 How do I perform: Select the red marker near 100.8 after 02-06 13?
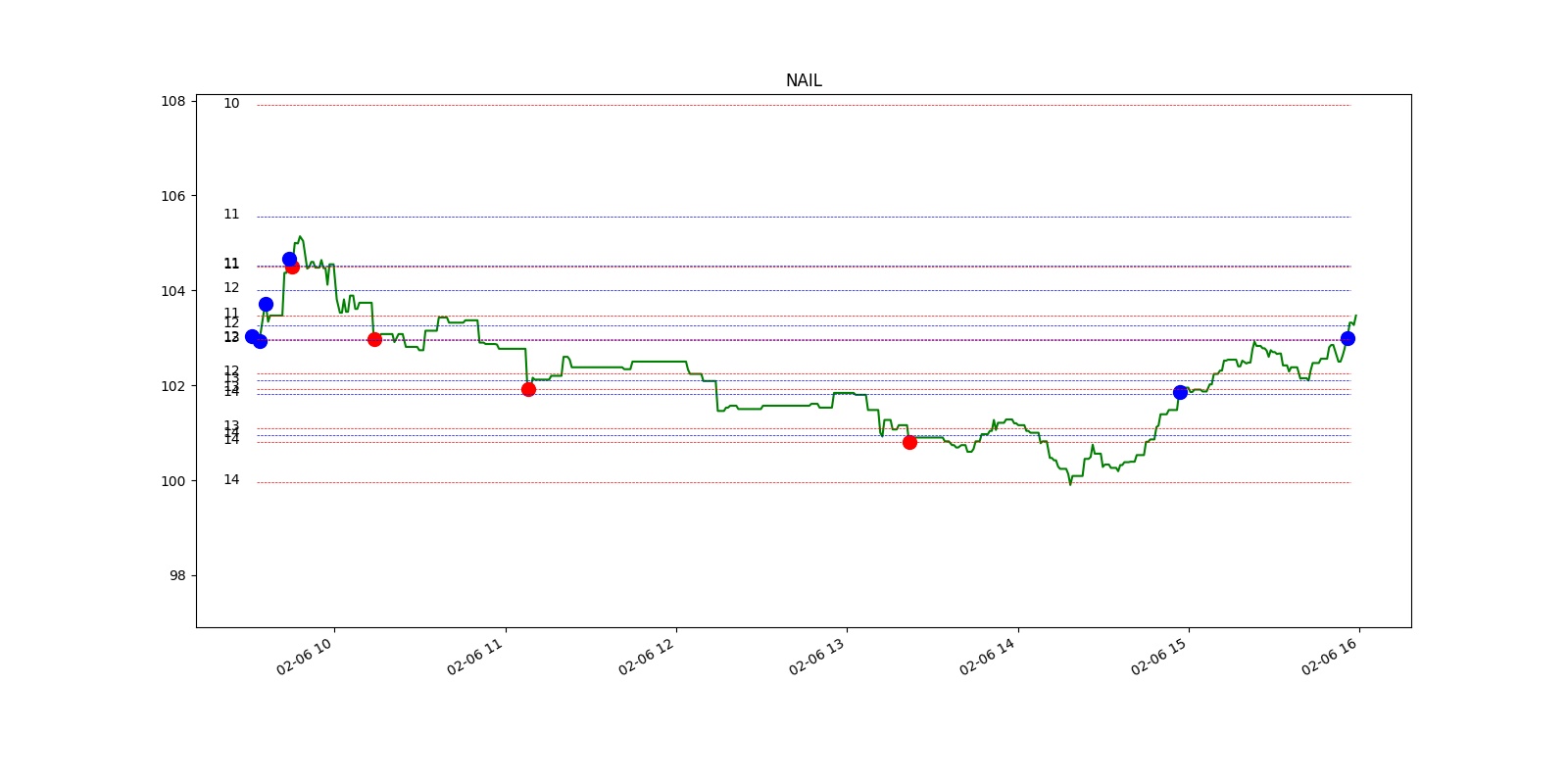click(909, 442)
